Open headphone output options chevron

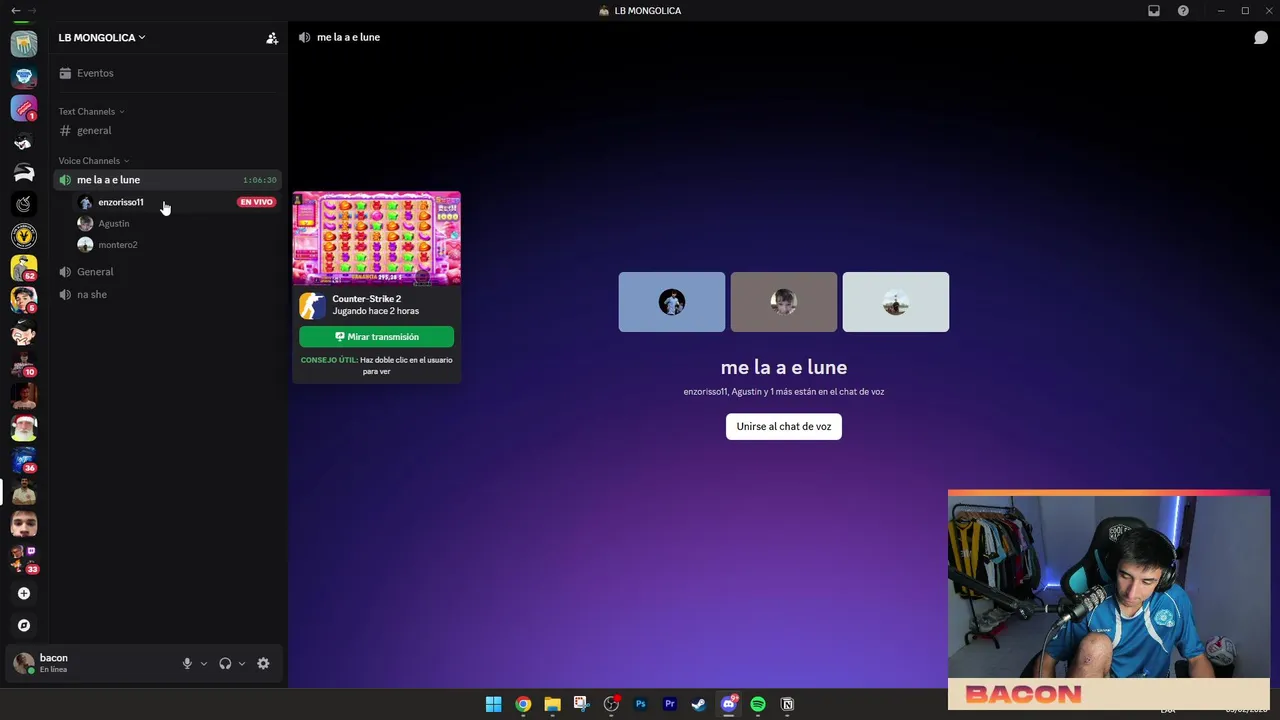(242, 664)
